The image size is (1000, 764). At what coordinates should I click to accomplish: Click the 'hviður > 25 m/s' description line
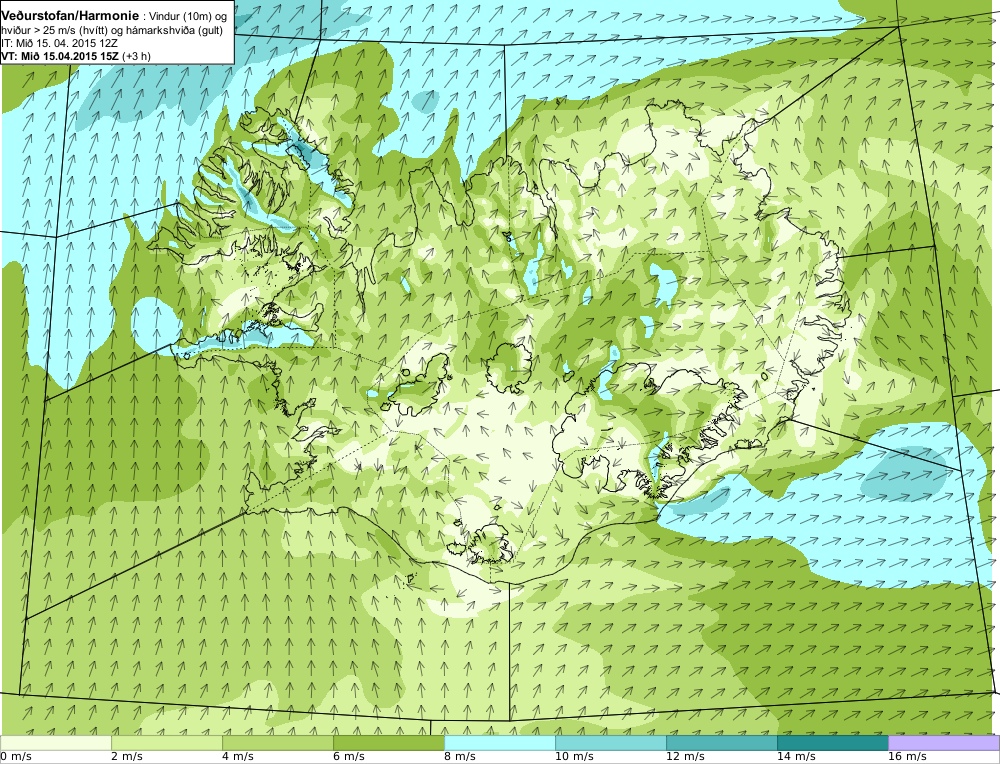[112, 31]
